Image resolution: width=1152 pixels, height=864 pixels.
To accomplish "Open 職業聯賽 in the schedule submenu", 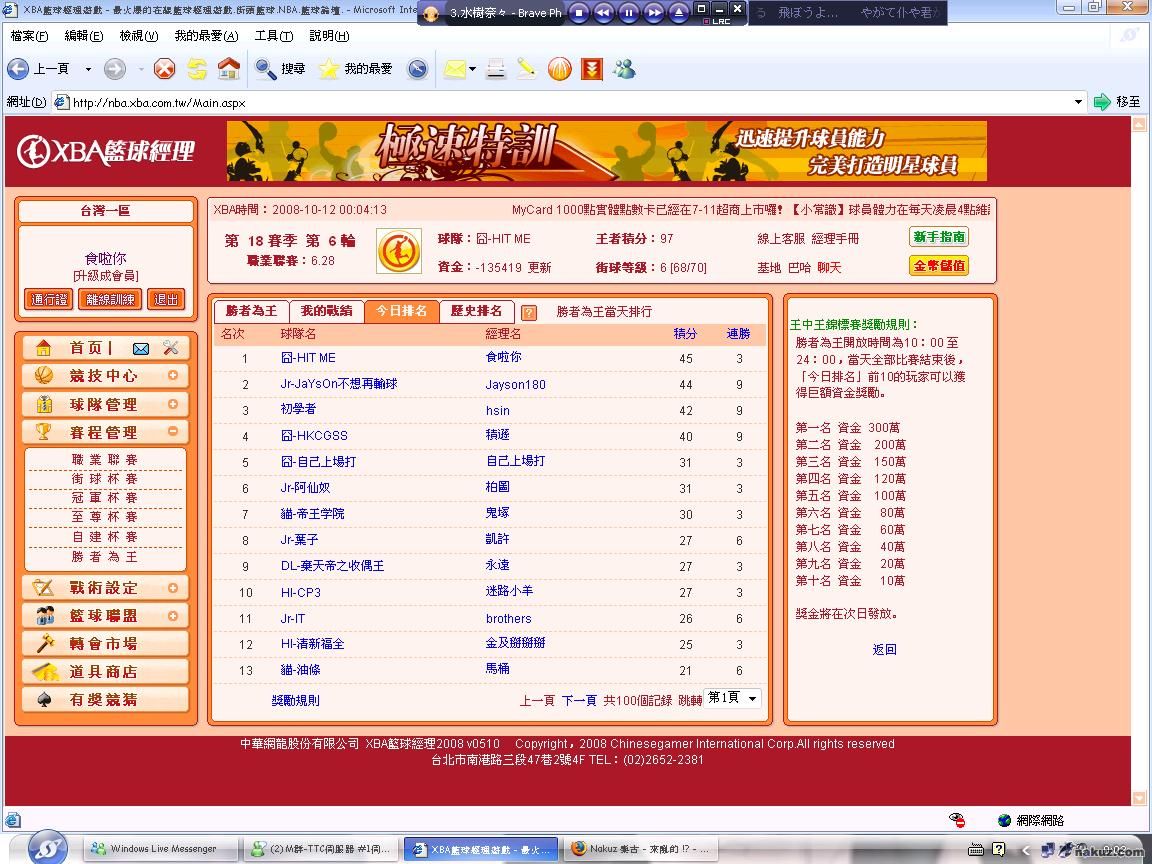I will 104,460.
